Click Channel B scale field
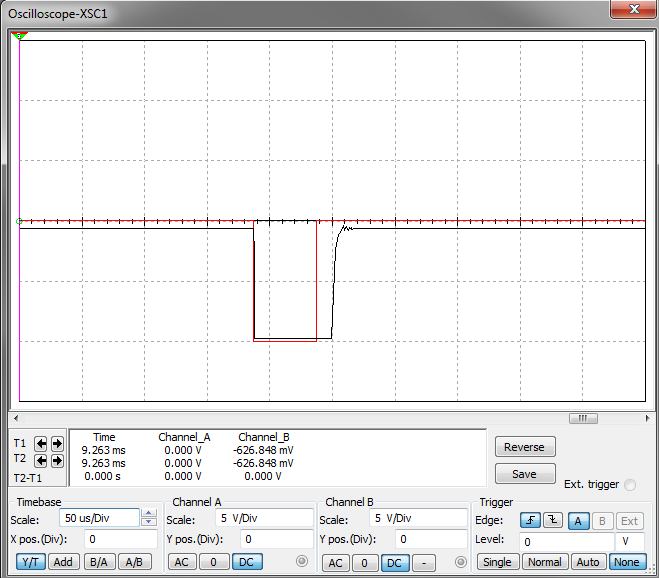 click(x=417, y=519)
